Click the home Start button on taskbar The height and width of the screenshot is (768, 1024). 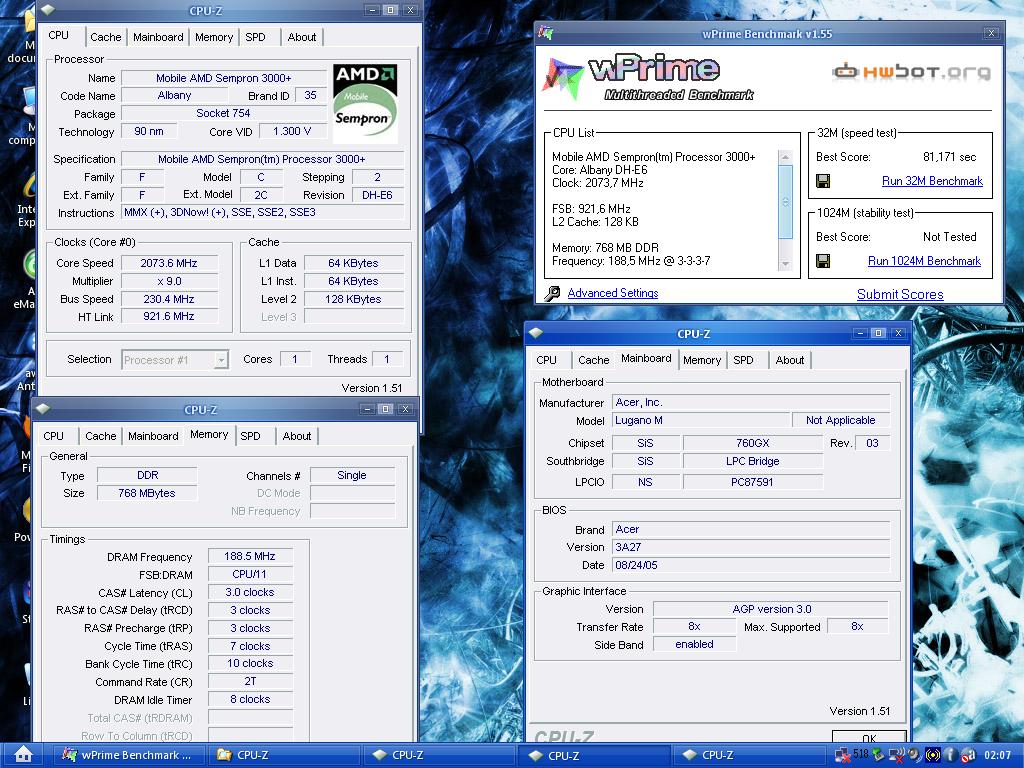pos(24,754)
